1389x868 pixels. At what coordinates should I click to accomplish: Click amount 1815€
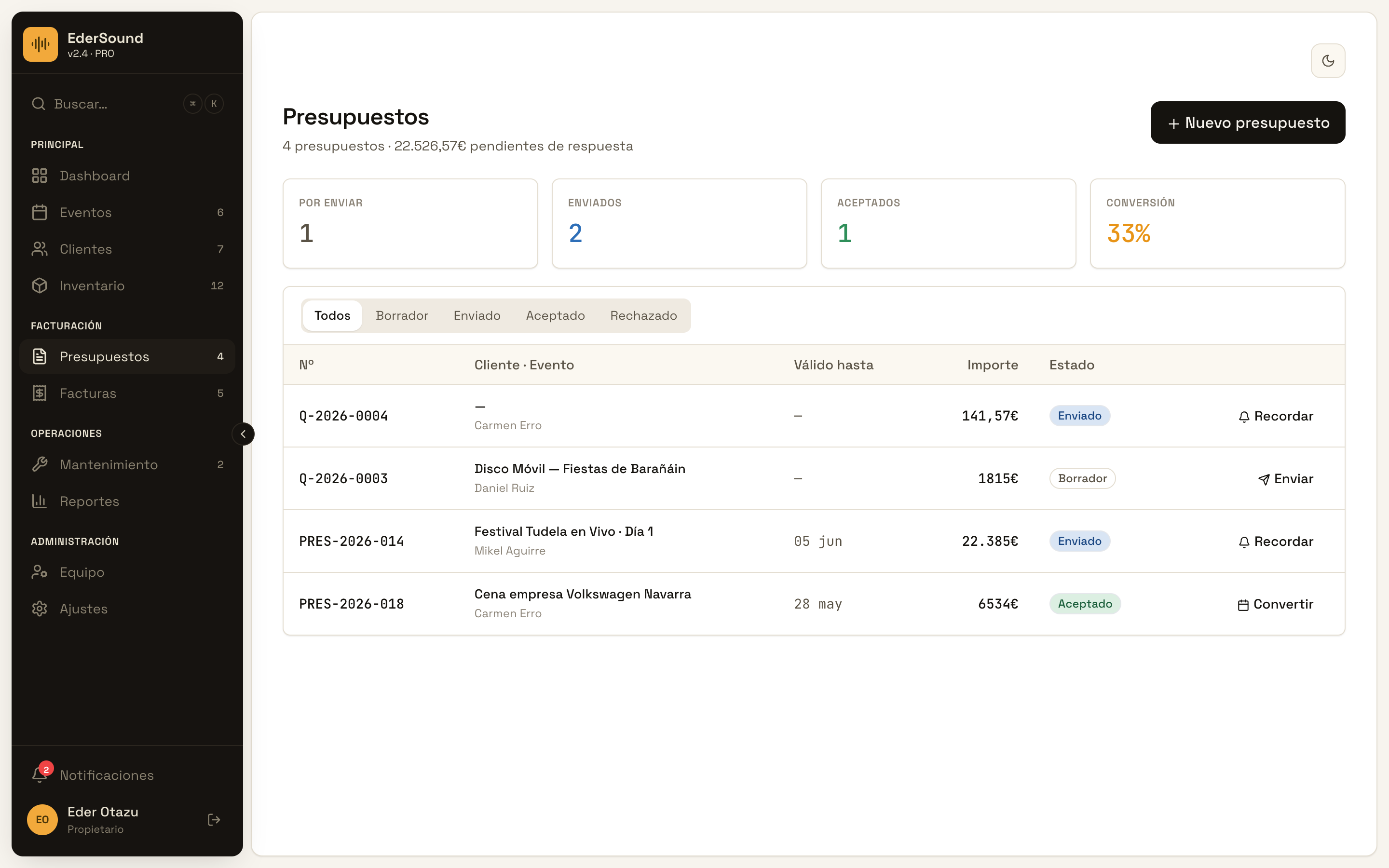point(998,478)
